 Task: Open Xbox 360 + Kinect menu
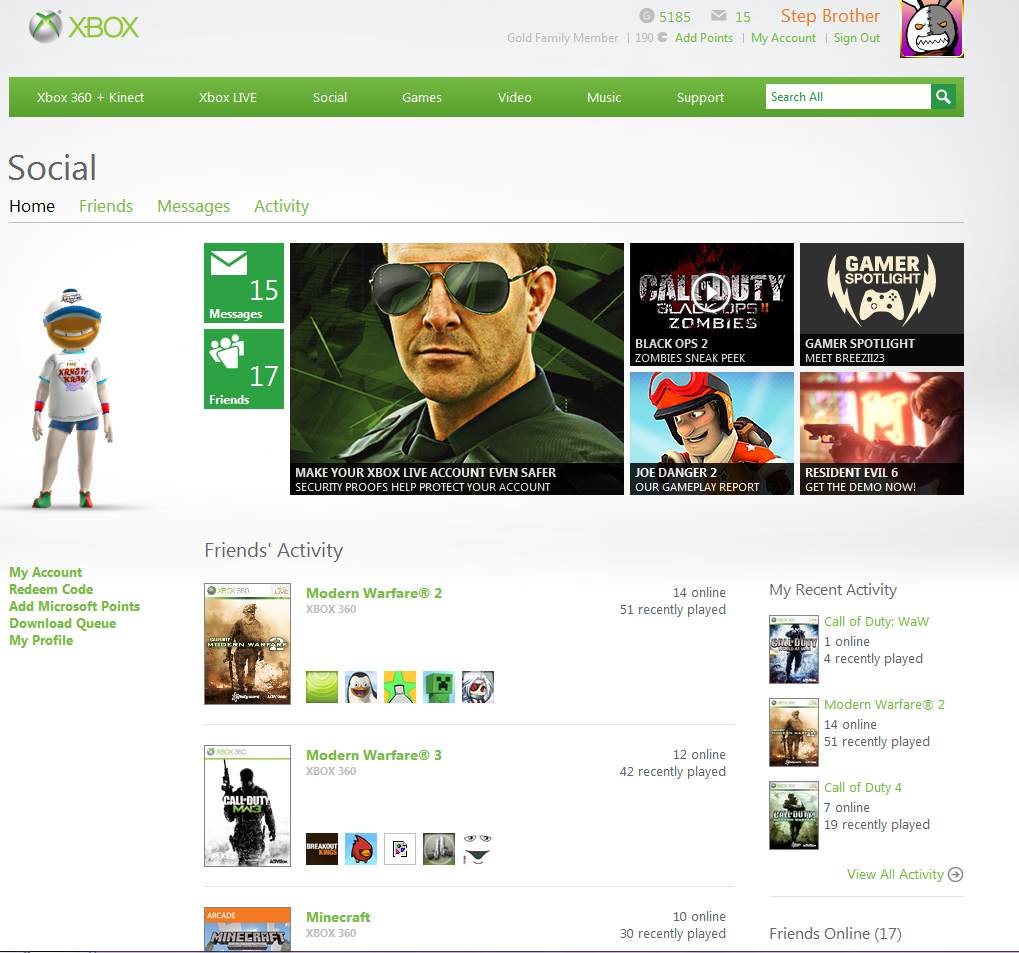(90, 98)
